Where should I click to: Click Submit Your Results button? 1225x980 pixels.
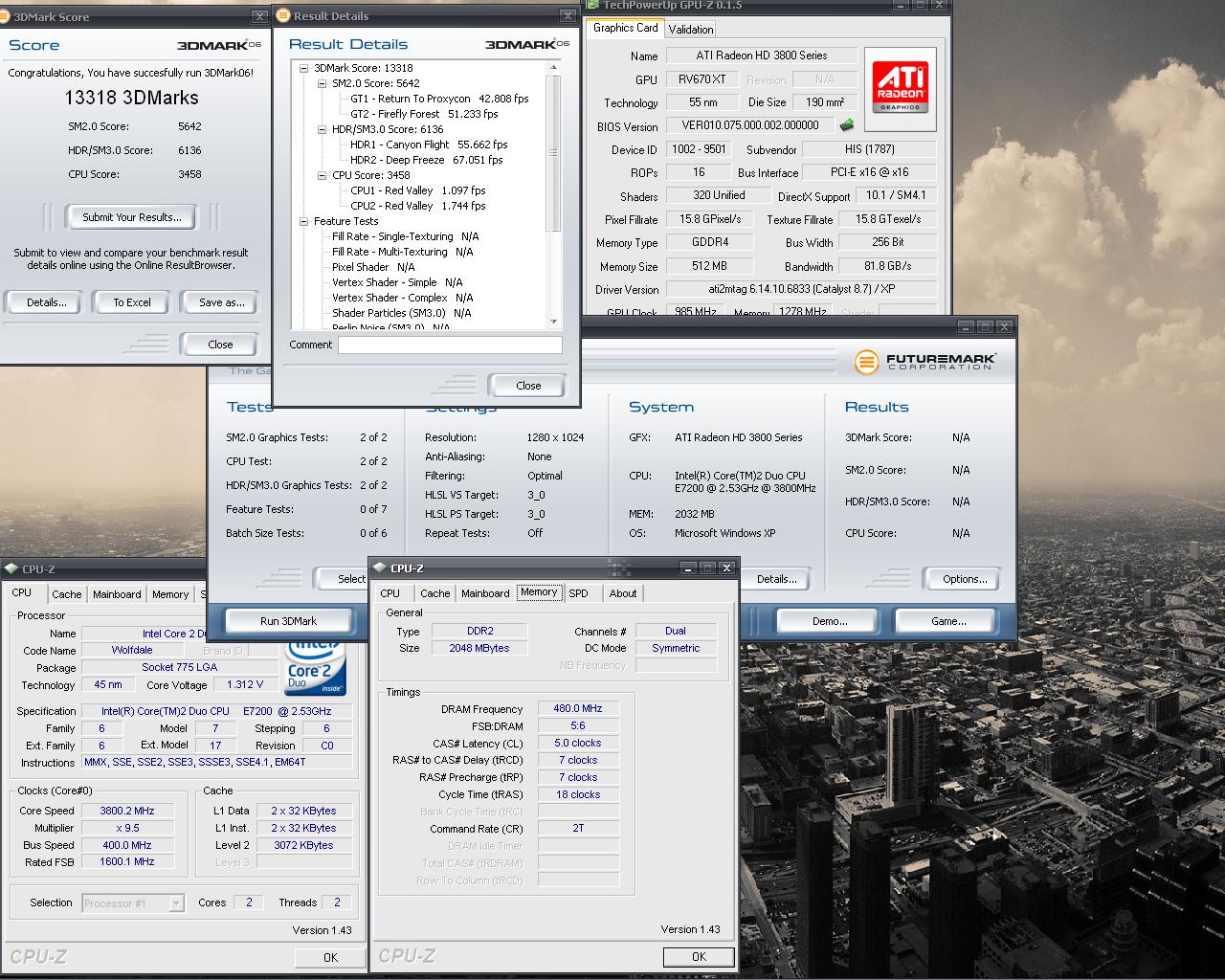point(131,217)
